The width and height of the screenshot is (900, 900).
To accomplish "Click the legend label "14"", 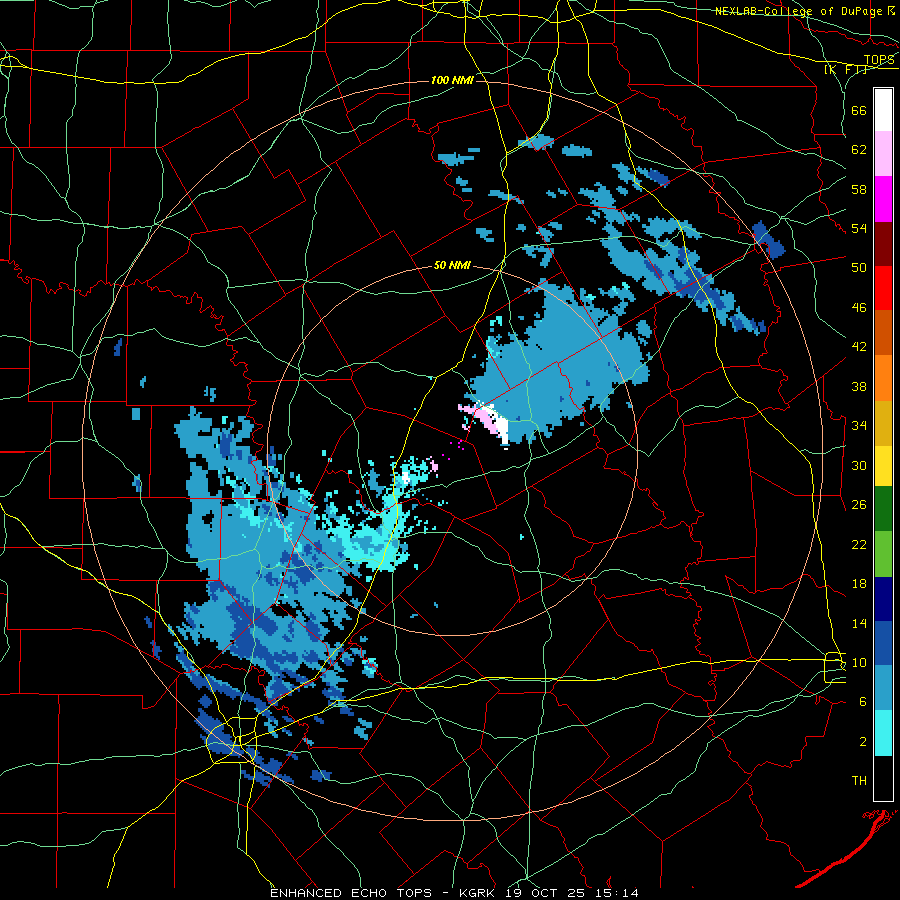I will point(859,623).
